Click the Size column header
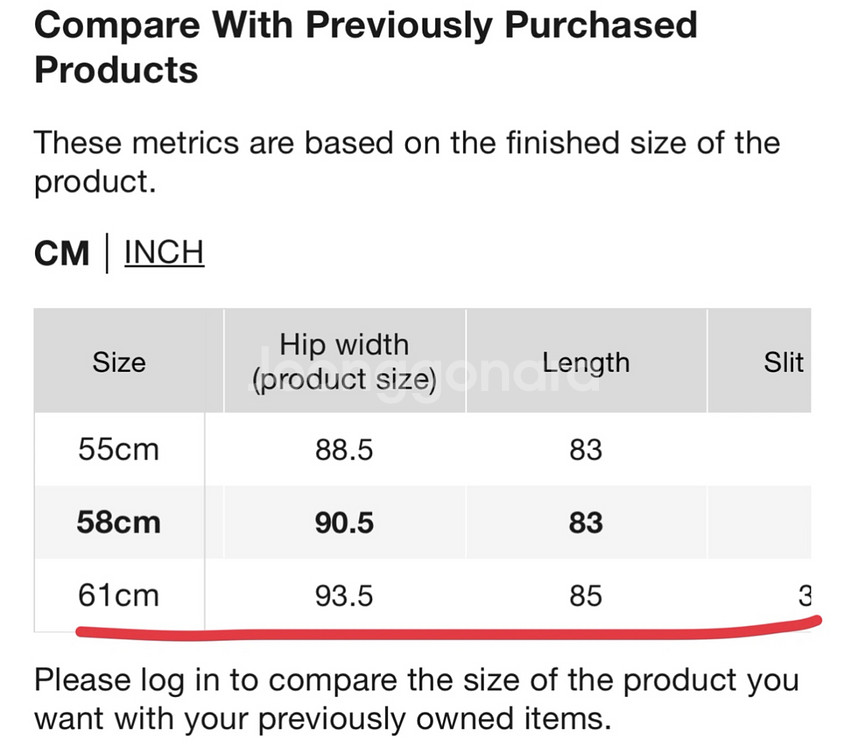Screen dimensions: 844x750 click(x=119, y=361)
